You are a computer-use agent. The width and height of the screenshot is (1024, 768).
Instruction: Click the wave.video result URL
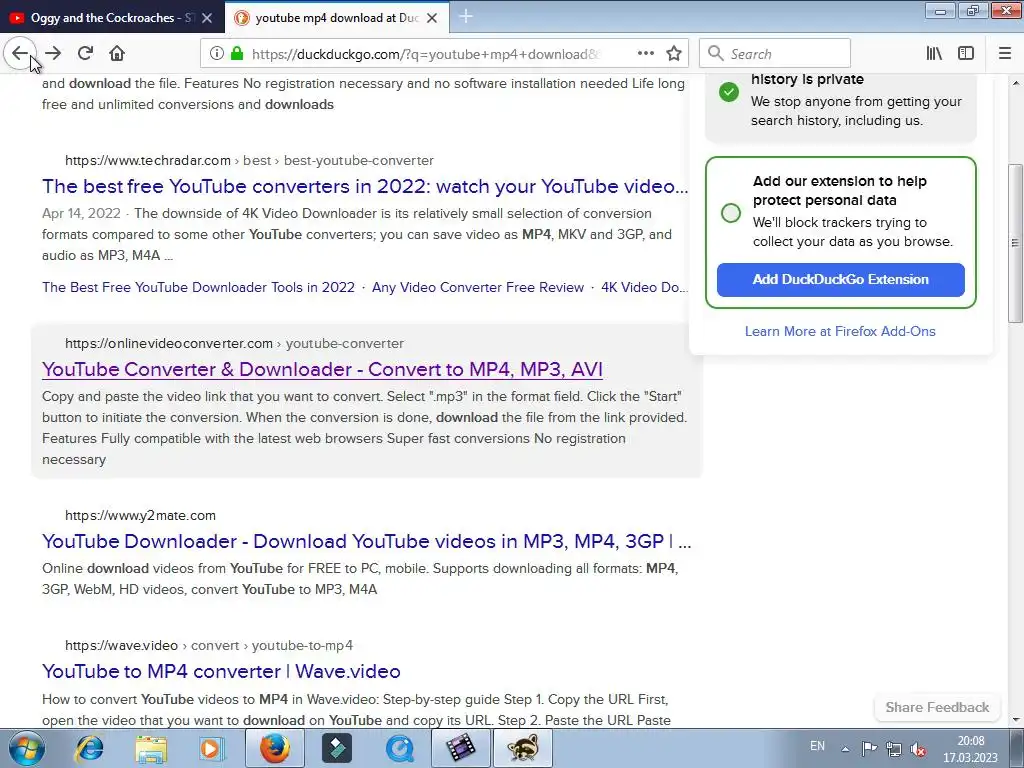[x=209, y=645]
